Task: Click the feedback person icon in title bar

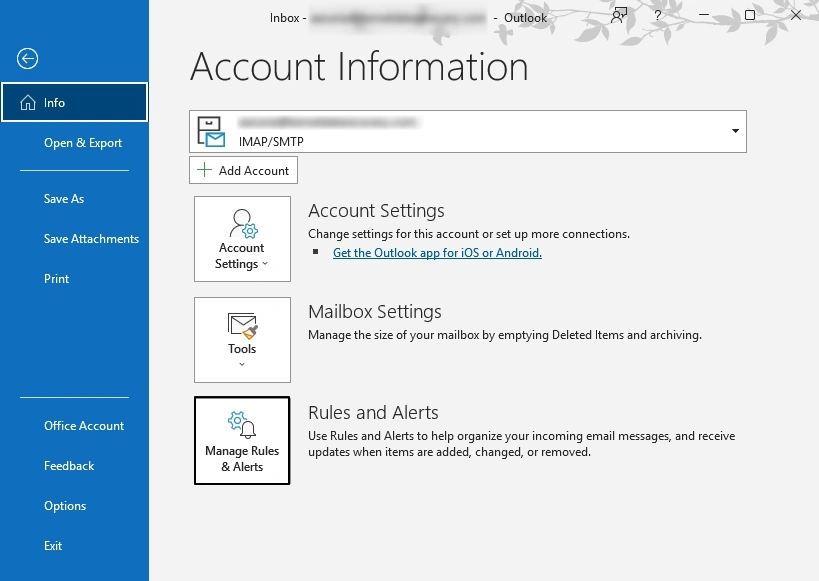Action: (619, 16)
